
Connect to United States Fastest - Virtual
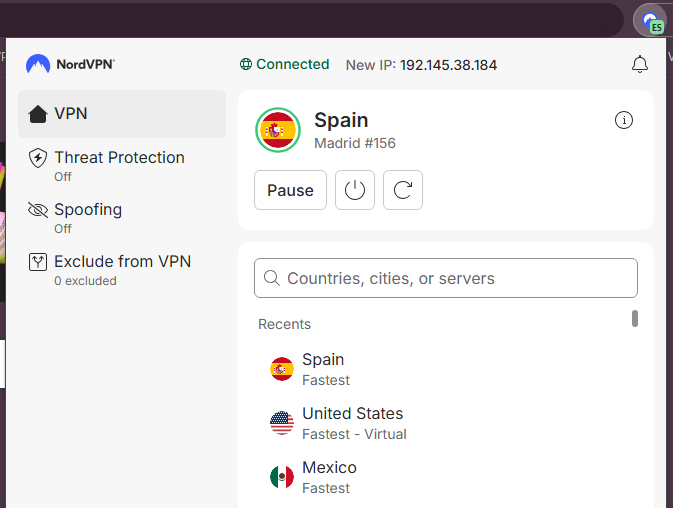click(444, 423)
